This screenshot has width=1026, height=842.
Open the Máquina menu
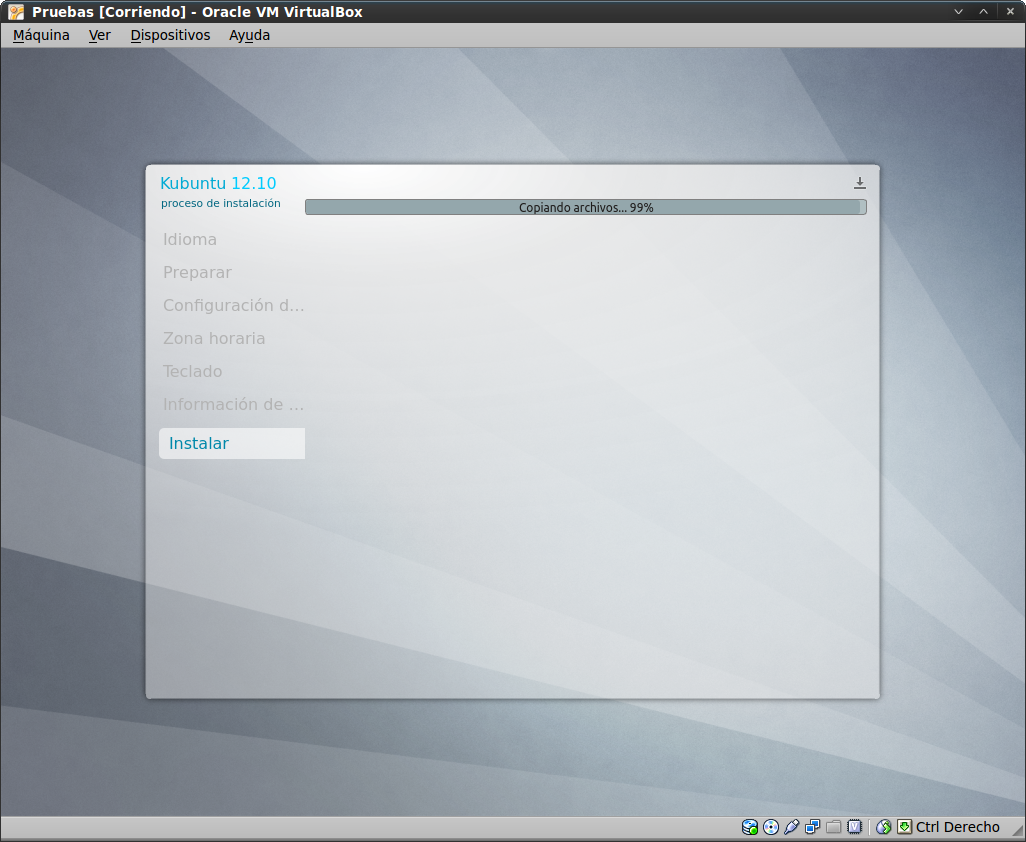pos(41,35)
